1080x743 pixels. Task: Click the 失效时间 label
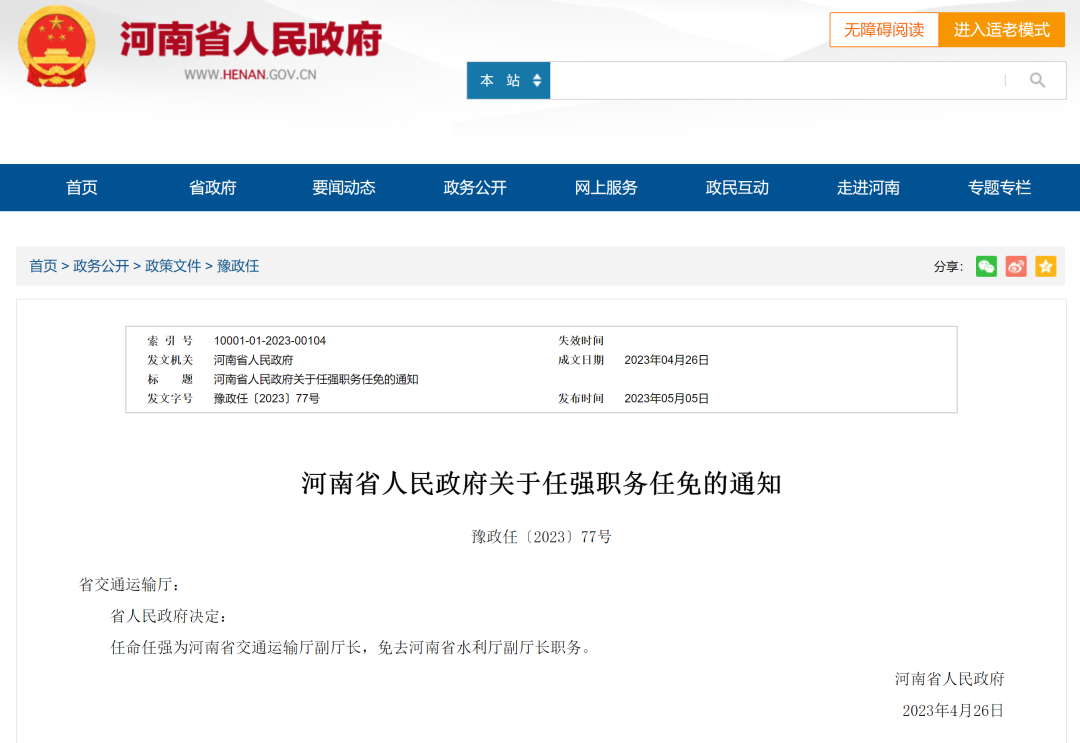581,341
